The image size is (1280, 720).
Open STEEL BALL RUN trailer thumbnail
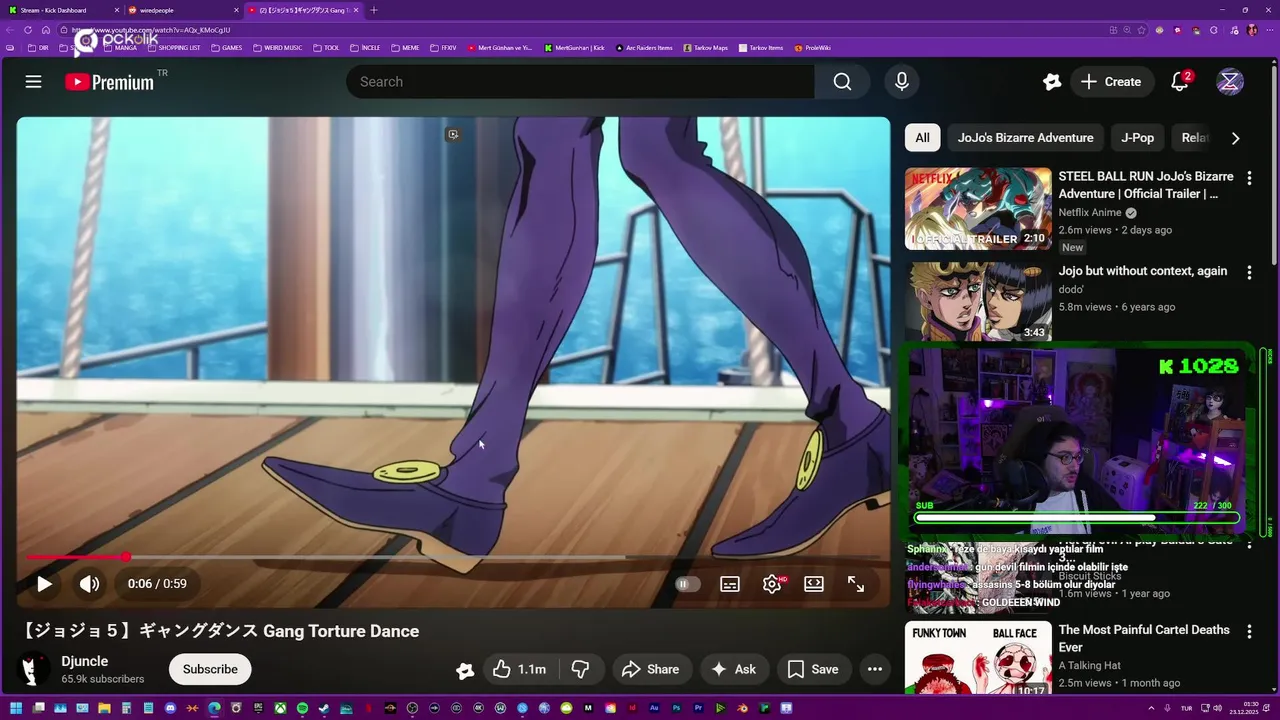tap(978, 208)
